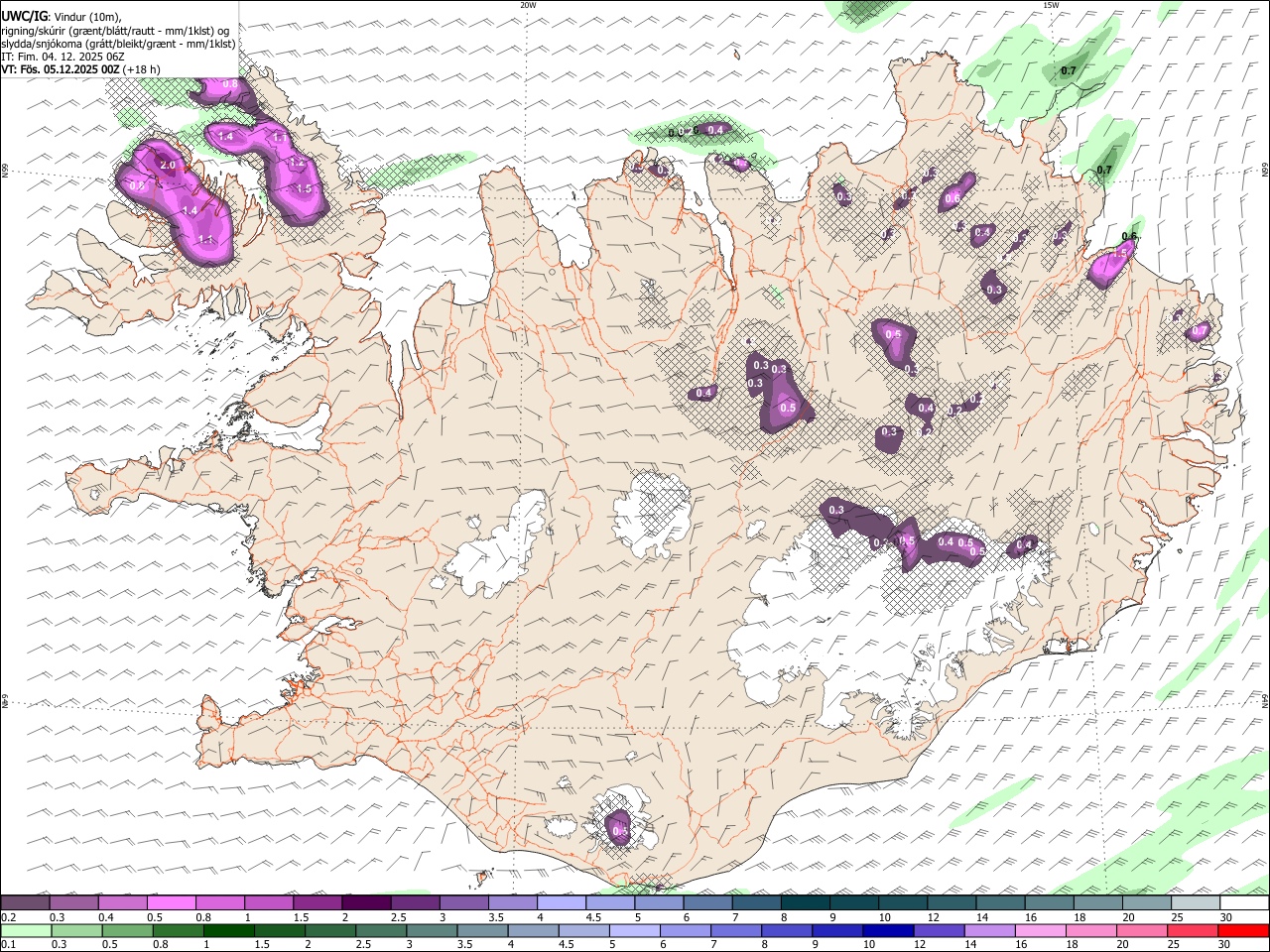1270x952 pixels.
Task: Click the 0.2 label on the upper scale
Action: pyautogui.click(x=8, y=917)
